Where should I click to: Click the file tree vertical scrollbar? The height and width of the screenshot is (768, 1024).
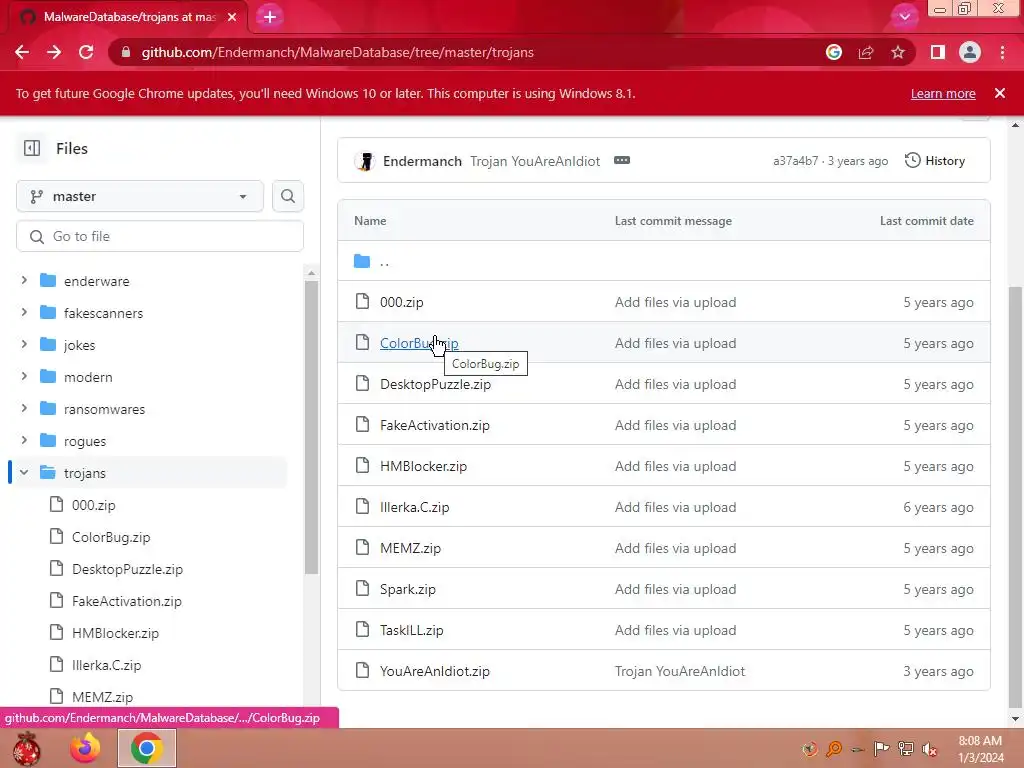[x=312, y=428]
